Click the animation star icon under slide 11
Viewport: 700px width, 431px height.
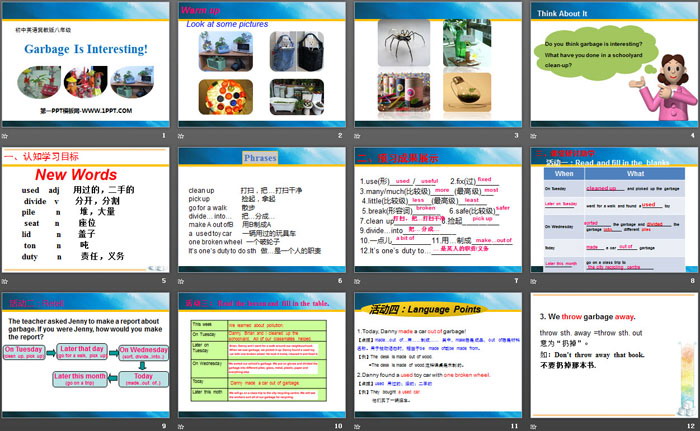point(357,427)
